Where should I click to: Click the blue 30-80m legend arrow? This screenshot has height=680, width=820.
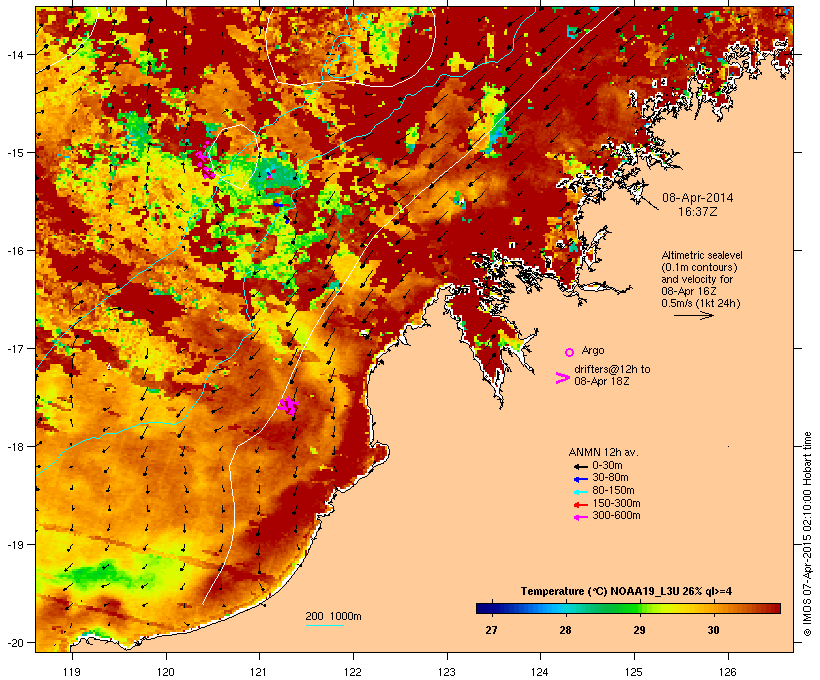click(580, 479)
